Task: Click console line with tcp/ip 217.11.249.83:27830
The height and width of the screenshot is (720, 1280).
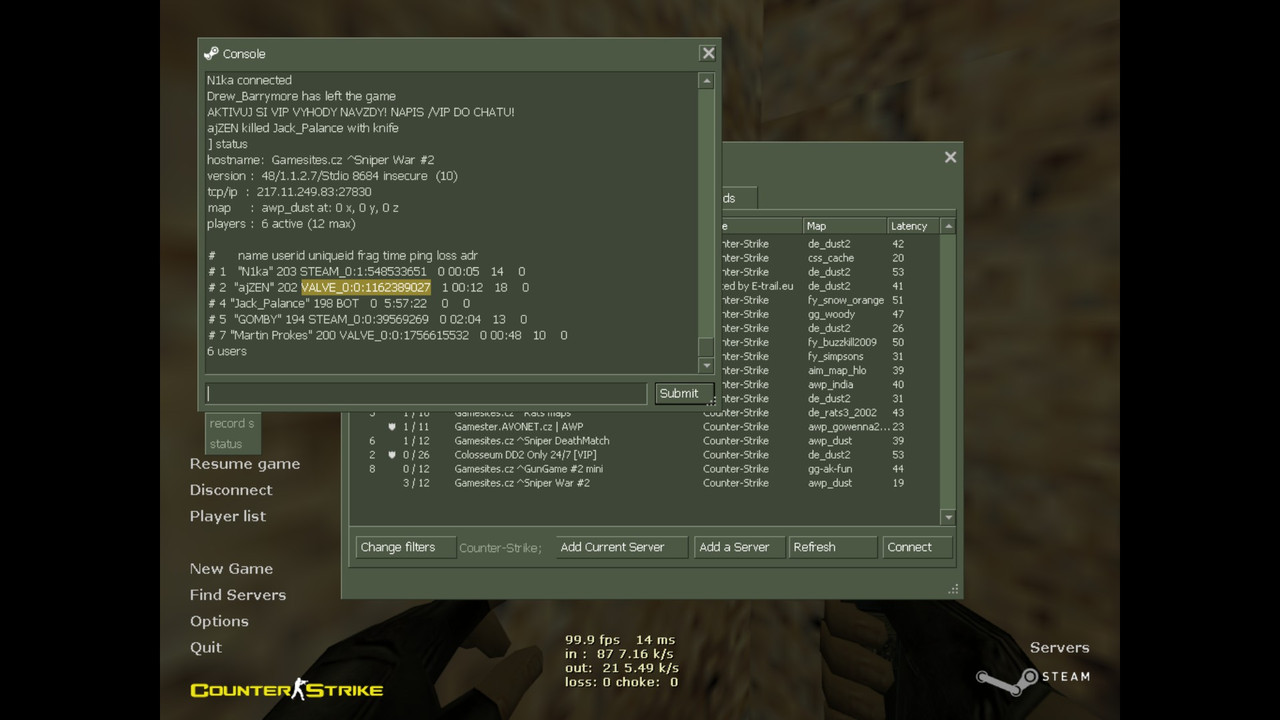Action: pyautogui.click(x=289, y=192)
